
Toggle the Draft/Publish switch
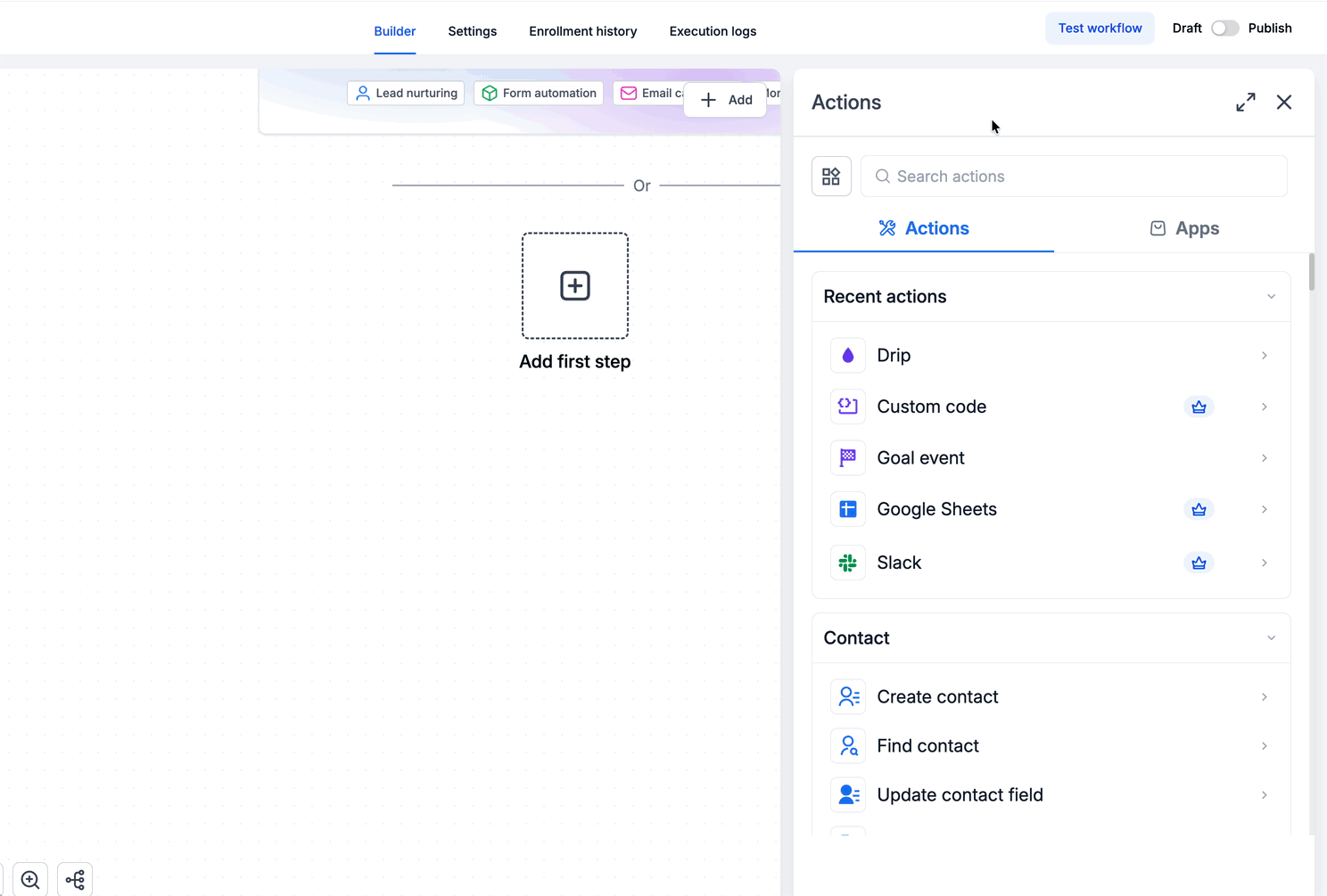tap(1225, 29)
